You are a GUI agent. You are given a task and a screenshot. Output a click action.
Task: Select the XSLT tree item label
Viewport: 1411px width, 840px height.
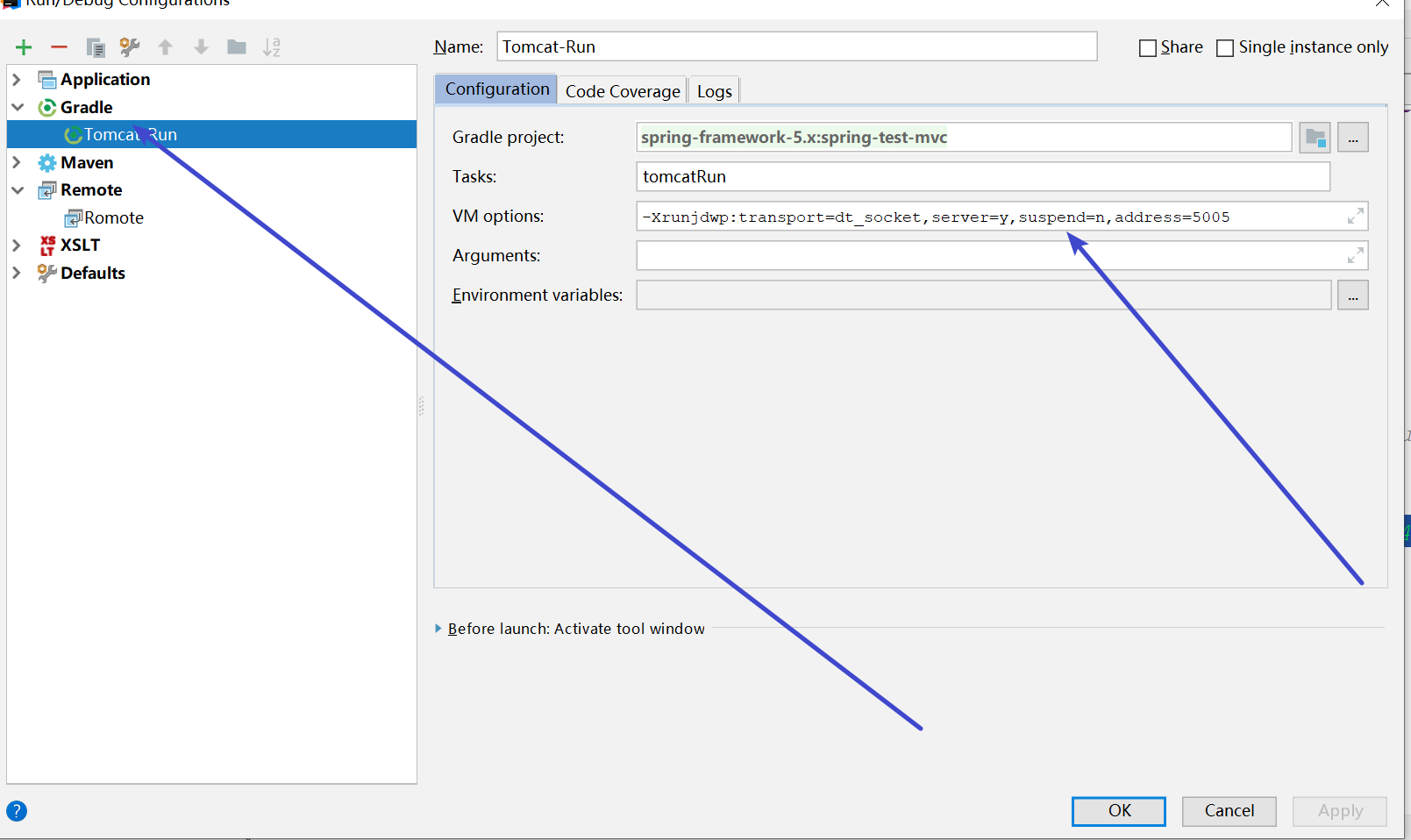pos(80,246)
